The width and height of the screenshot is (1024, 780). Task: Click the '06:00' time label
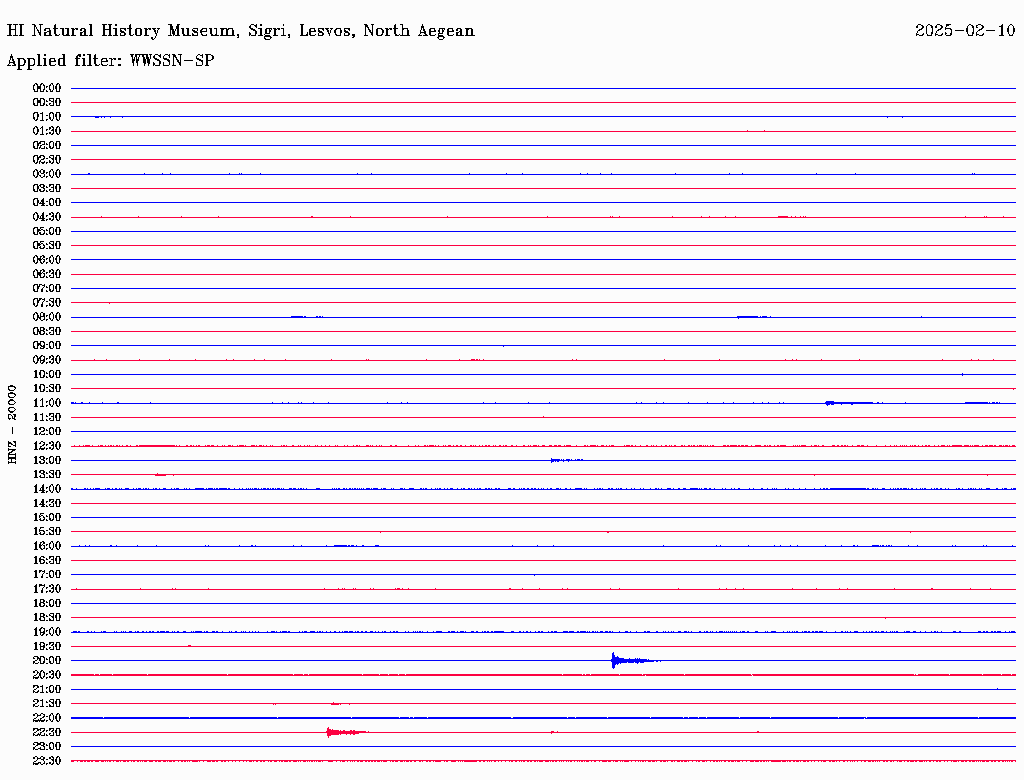tap(47, 260)
